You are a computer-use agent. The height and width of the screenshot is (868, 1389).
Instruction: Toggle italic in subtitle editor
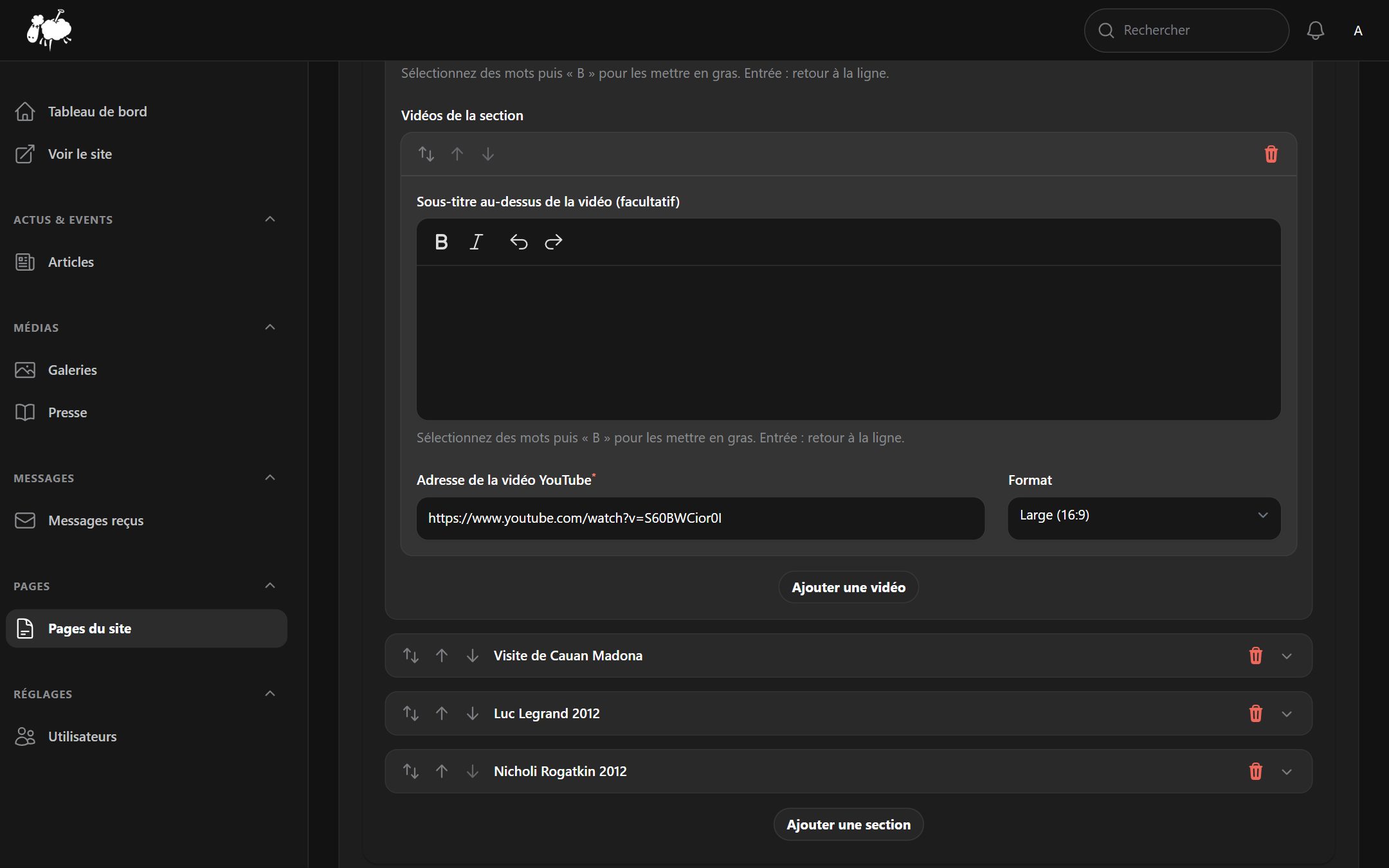point(476,242)
